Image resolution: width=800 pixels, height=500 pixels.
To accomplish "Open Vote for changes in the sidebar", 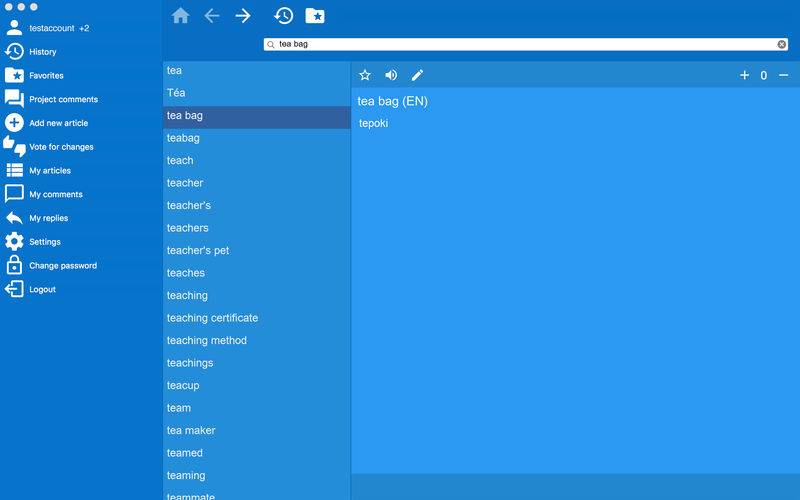I will [61, 147].
